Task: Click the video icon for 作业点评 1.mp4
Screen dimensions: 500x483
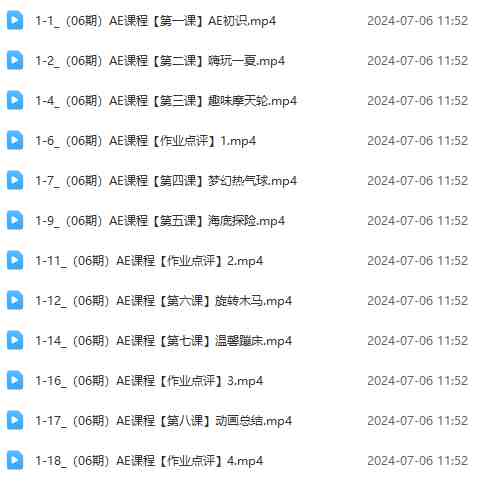Action: [15, 140]
